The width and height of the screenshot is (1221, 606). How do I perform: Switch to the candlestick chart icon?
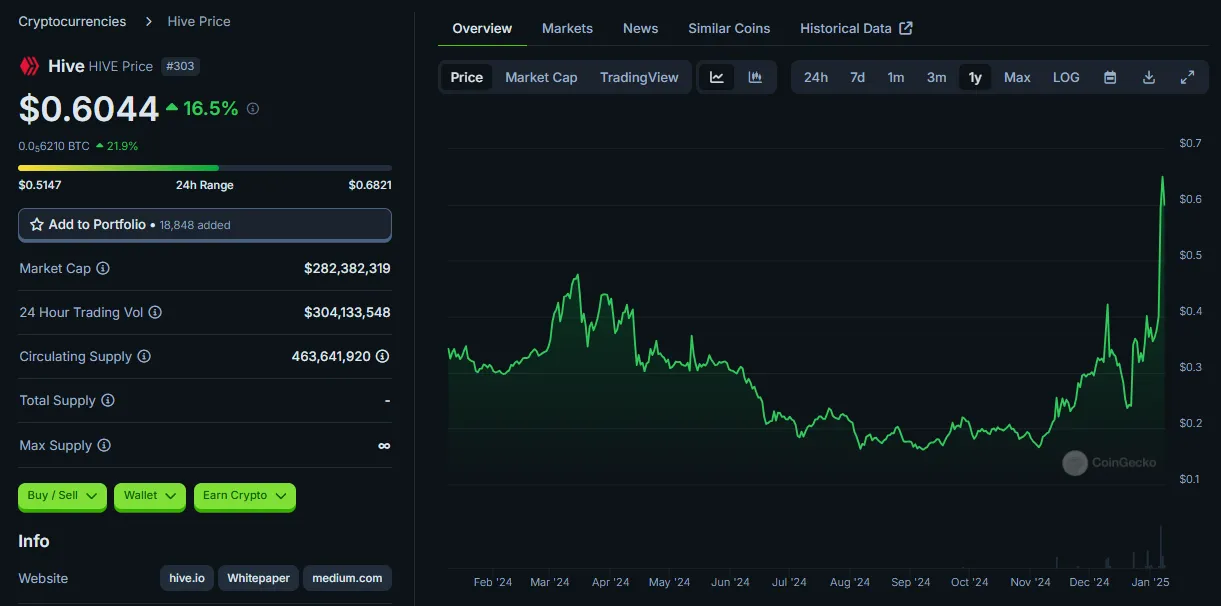coord(755,77)
